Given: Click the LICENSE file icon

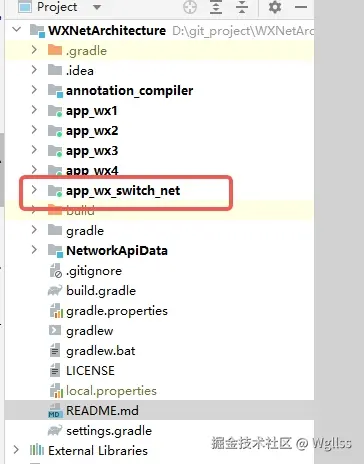Looking at the screenshot, I should (55, 371).
